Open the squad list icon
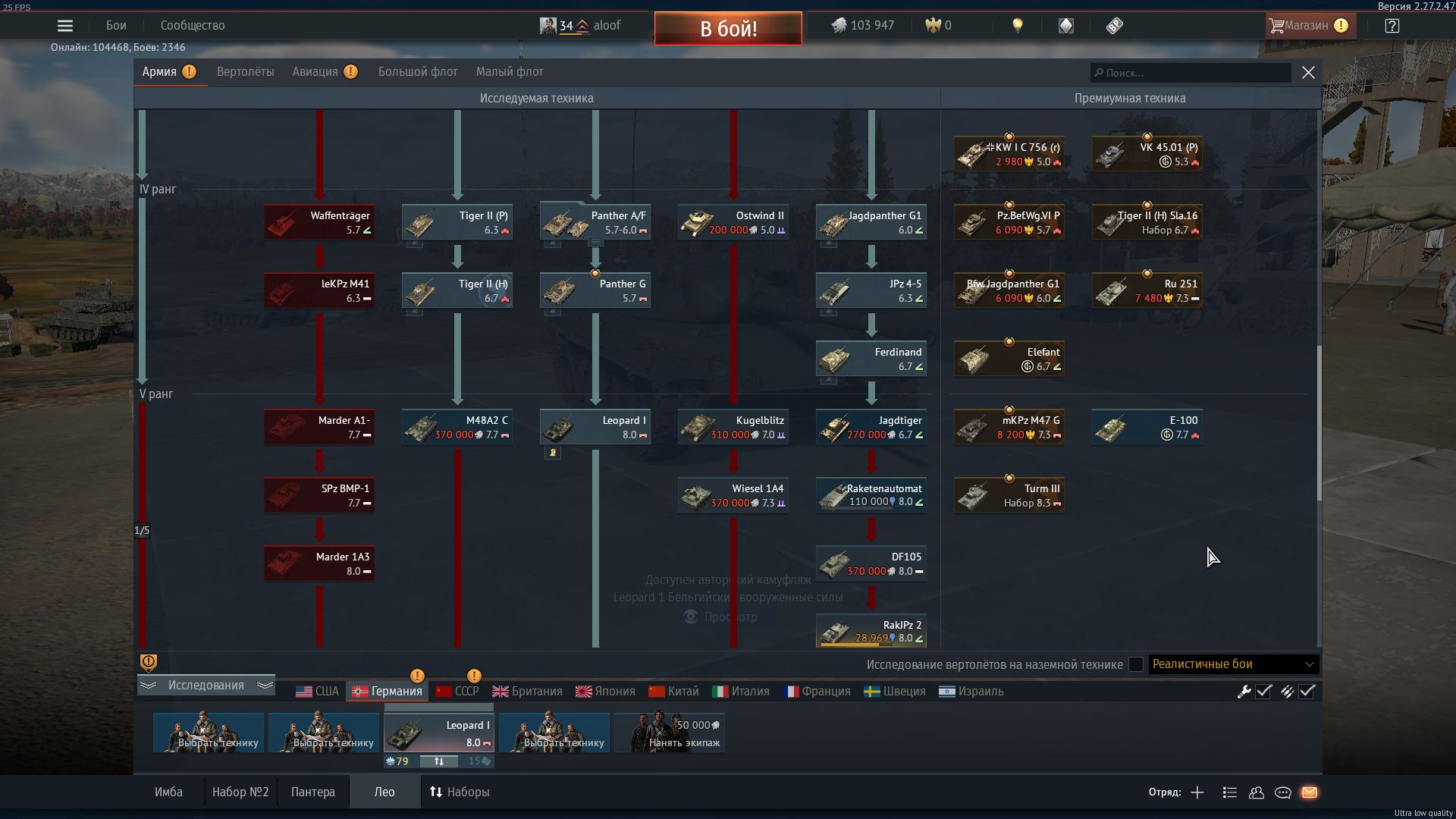 click(1230, 792)
